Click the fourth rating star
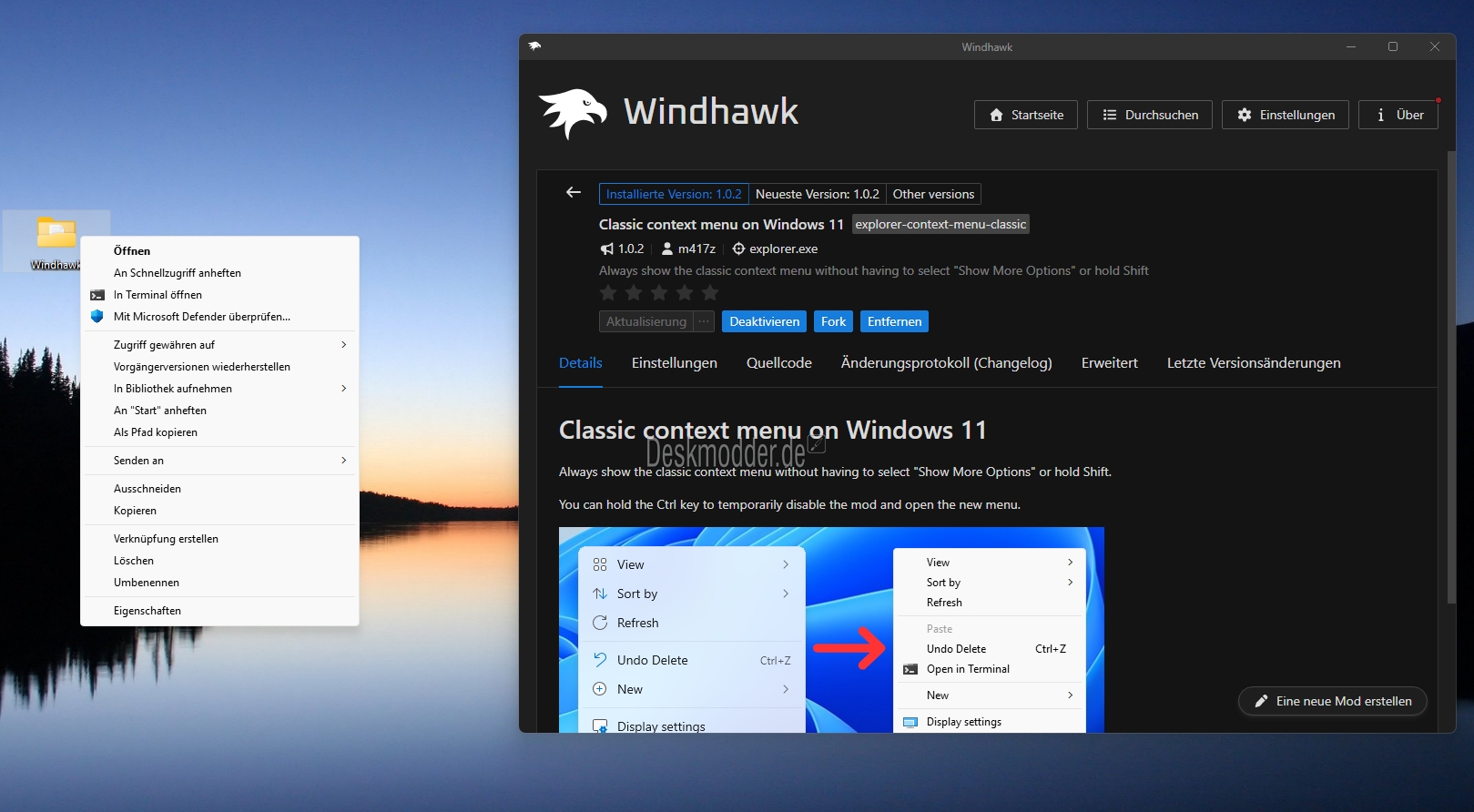The image size is (1474, 812). pos(685,292)
